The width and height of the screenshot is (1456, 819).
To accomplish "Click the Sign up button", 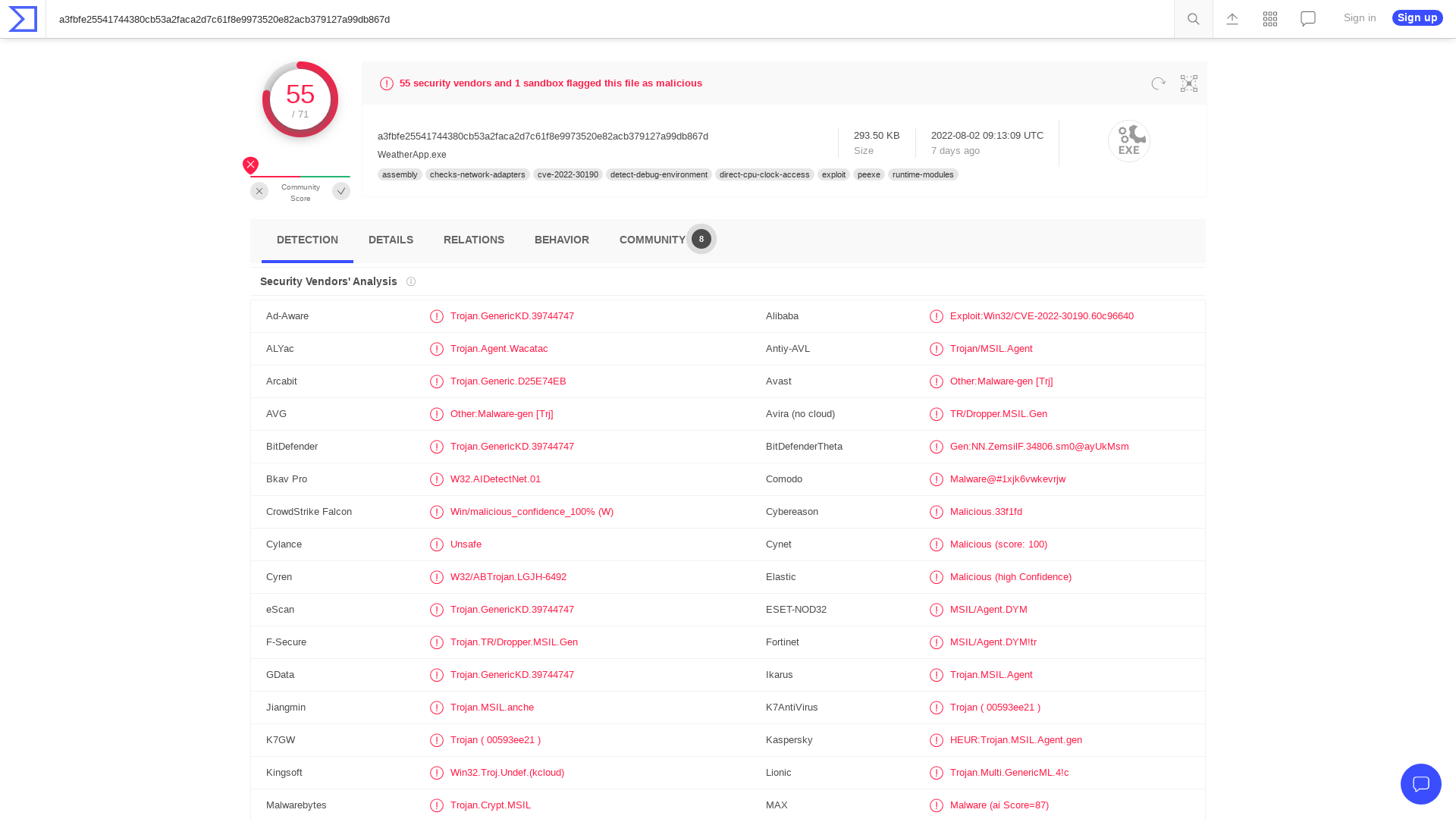I will pyautogui.click(x=1417, y=17).
